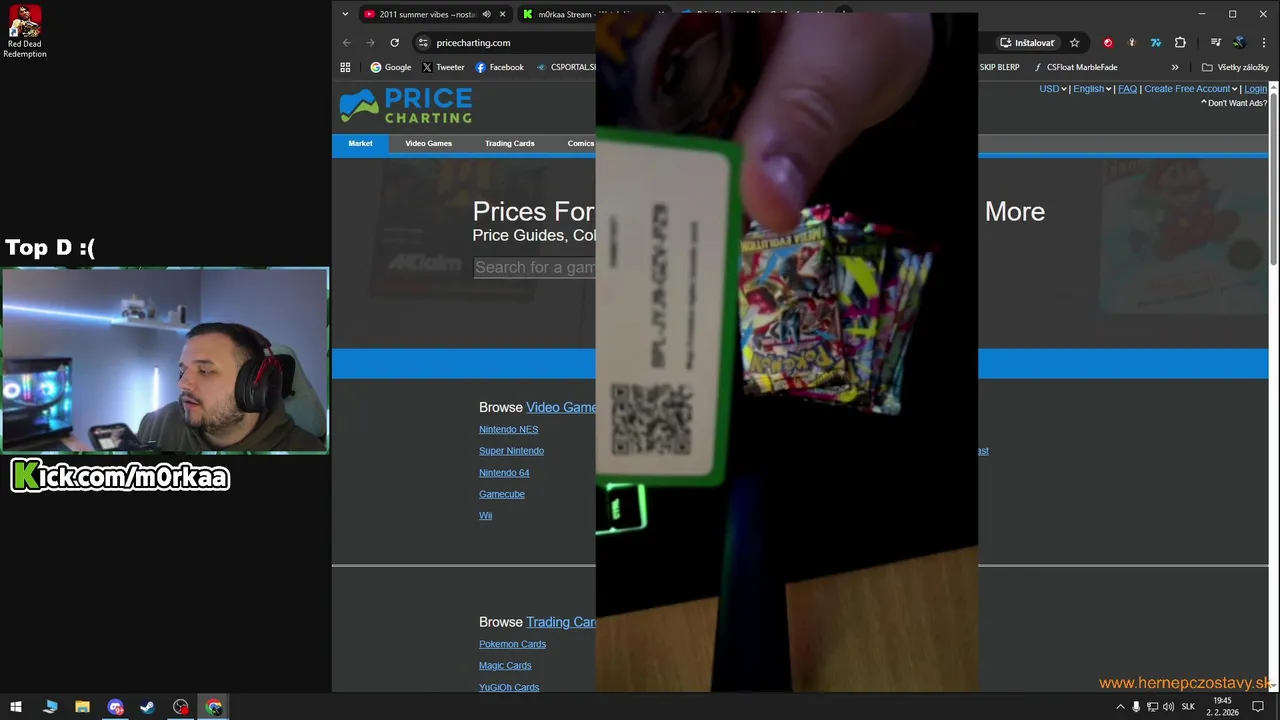1280x720 pixels.
Task: Expand hidden bookmarks overflow chevron
Action: point(1175,67)
